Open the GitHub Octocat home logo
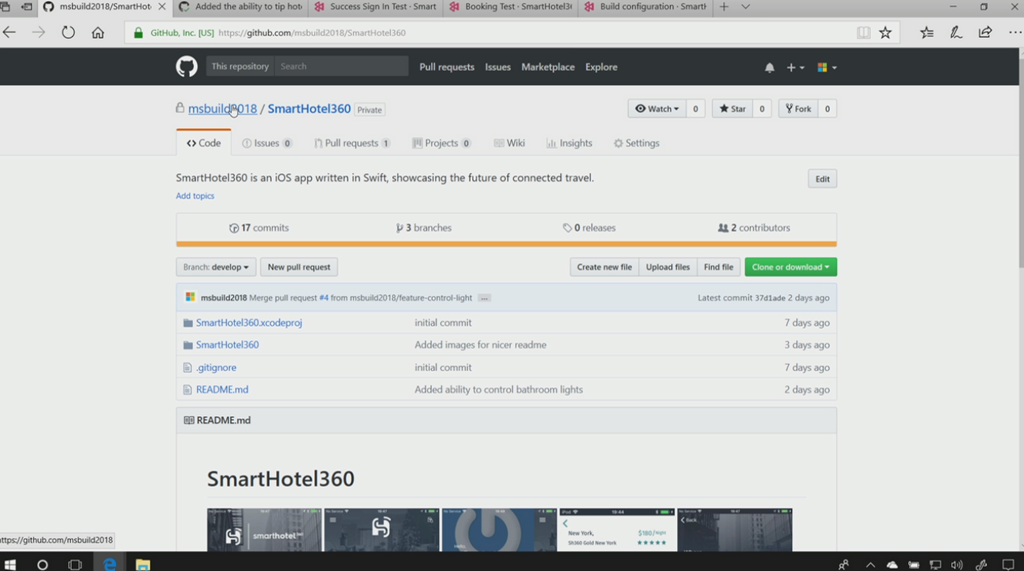1024x571 pixels. pos(186,67)
